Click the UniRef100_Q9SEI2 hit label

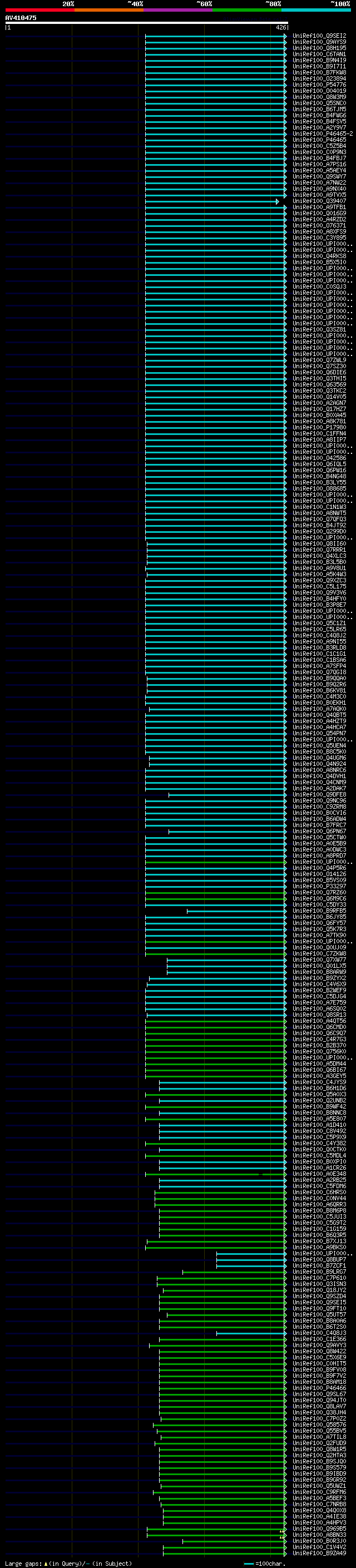coord(319,36)
